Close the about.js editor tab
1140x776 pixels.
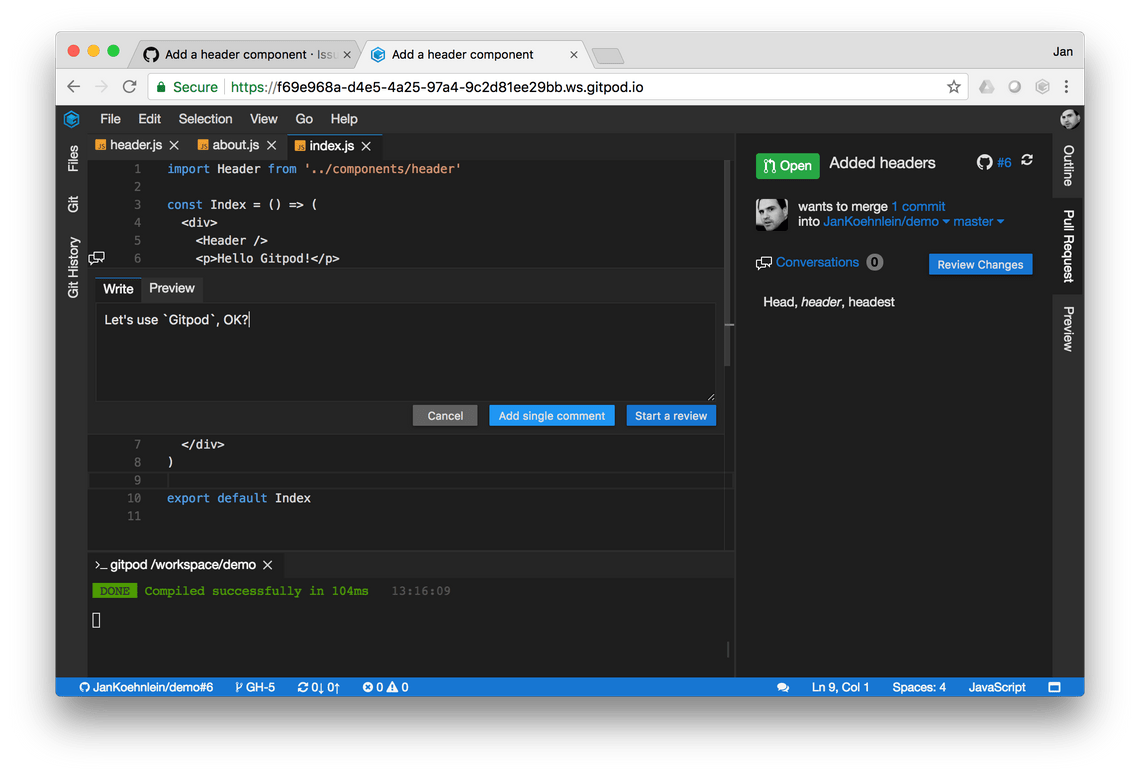[271, 145]
